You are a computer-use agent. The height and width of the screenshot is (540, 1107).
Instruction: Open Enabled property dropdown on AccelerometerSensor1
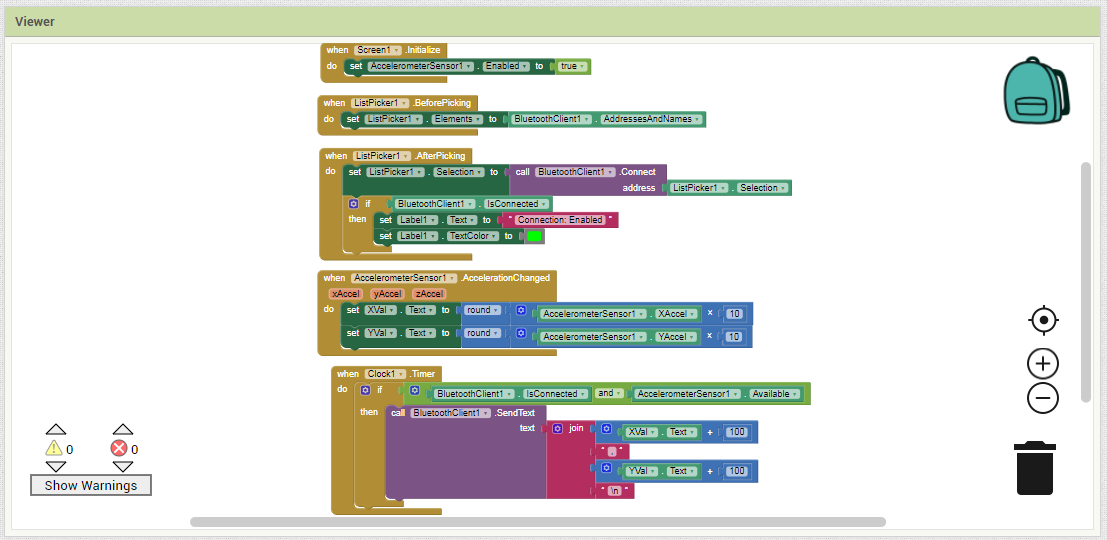pos(506,66)
